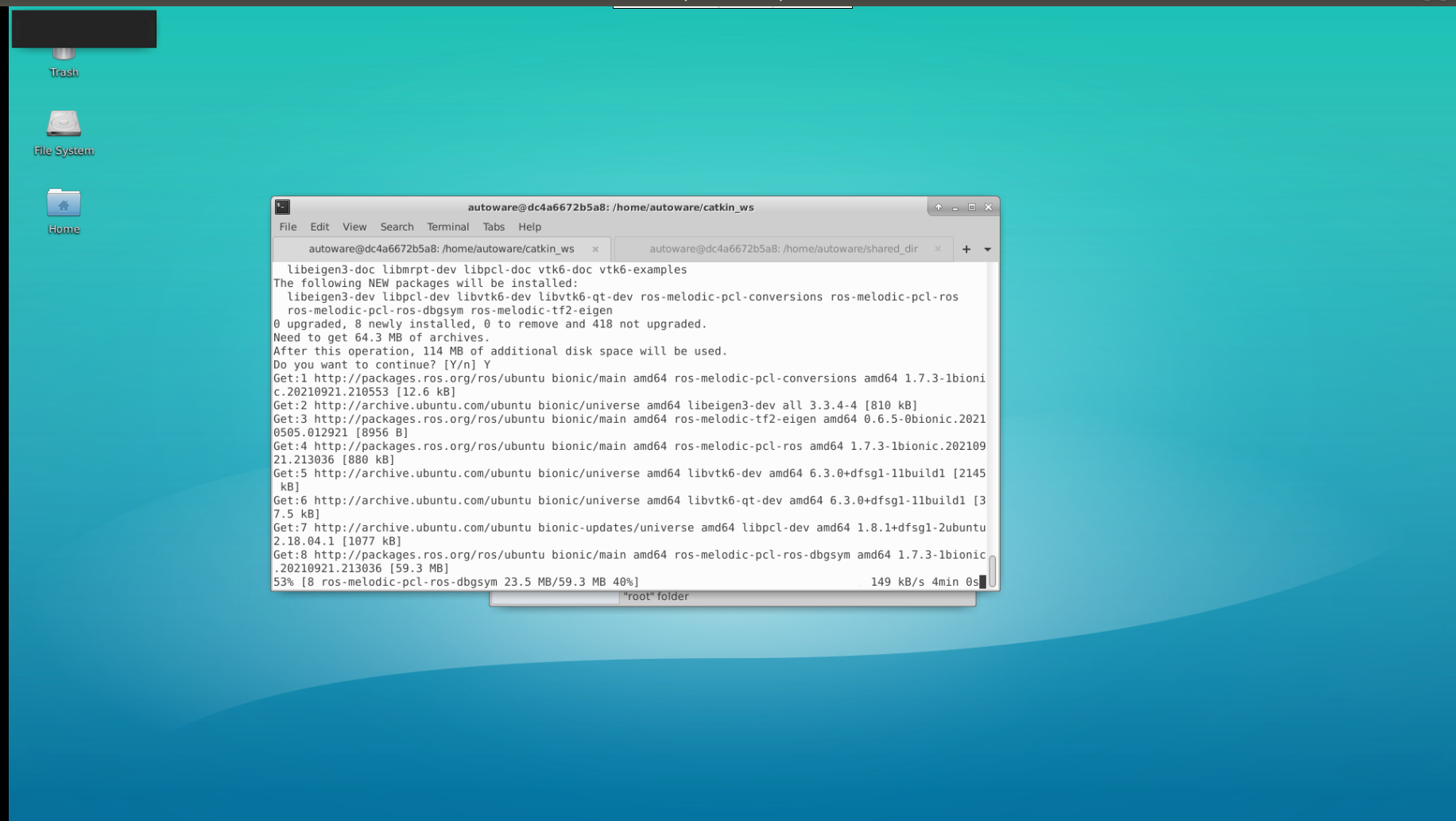
Task: Open the View menu in terminal
Action: click(354, 227)
